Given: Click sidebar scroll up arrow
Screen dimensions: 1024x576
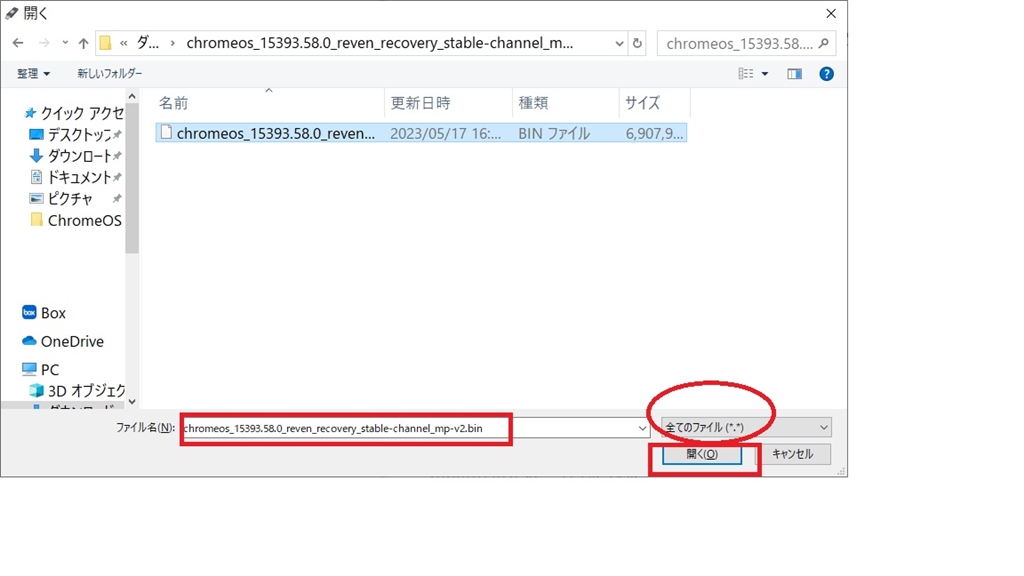Looking at the screenshot, I should pos(132,97).
